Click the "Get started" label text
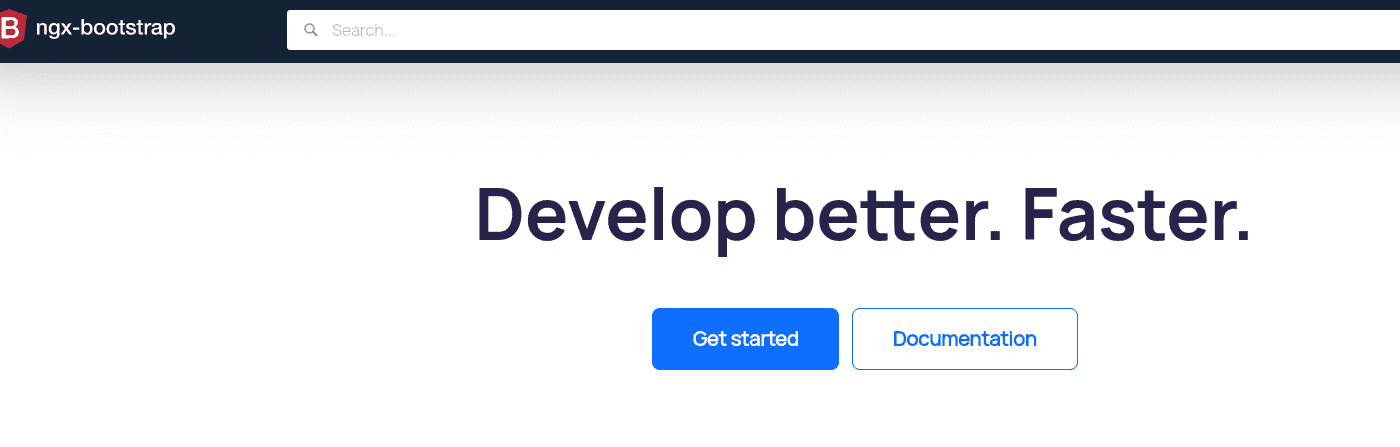Viewport: 1400px width, 447px height. coord(745,339)
